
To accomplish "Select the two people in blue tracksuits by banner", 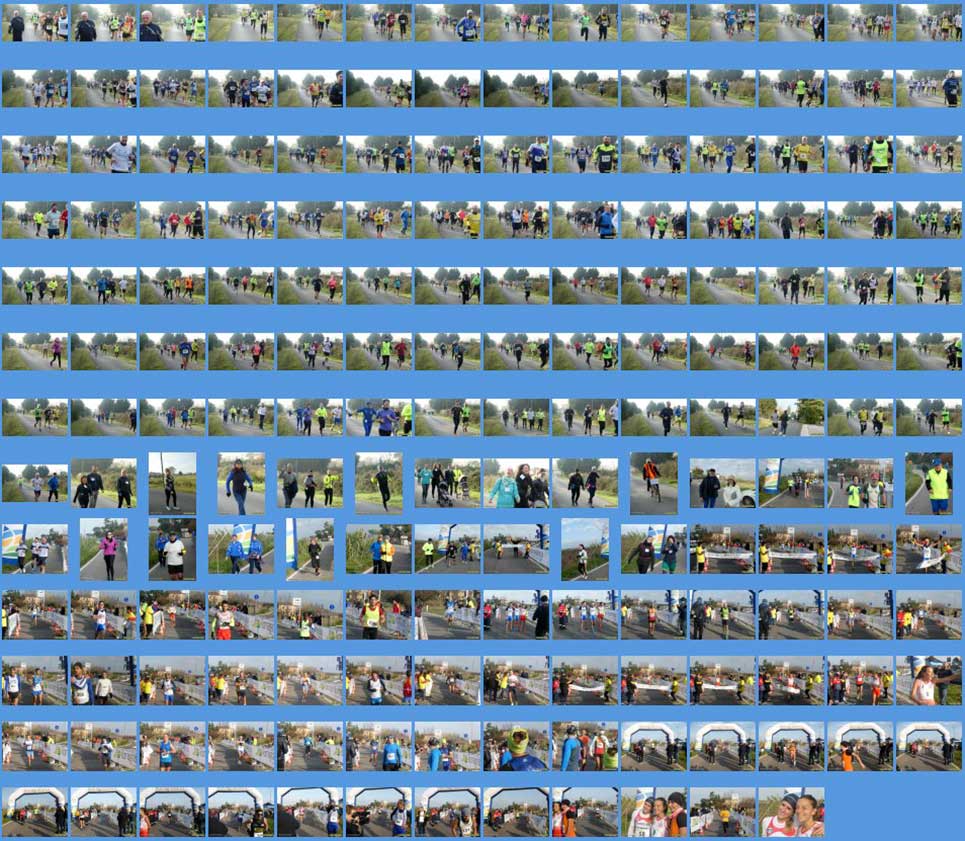I will 241,549.
